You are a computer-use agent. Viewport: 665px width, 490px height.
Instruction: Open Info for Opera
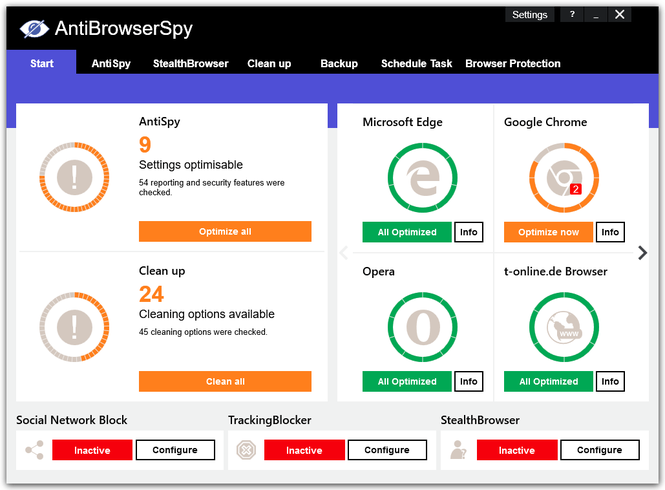469,381
